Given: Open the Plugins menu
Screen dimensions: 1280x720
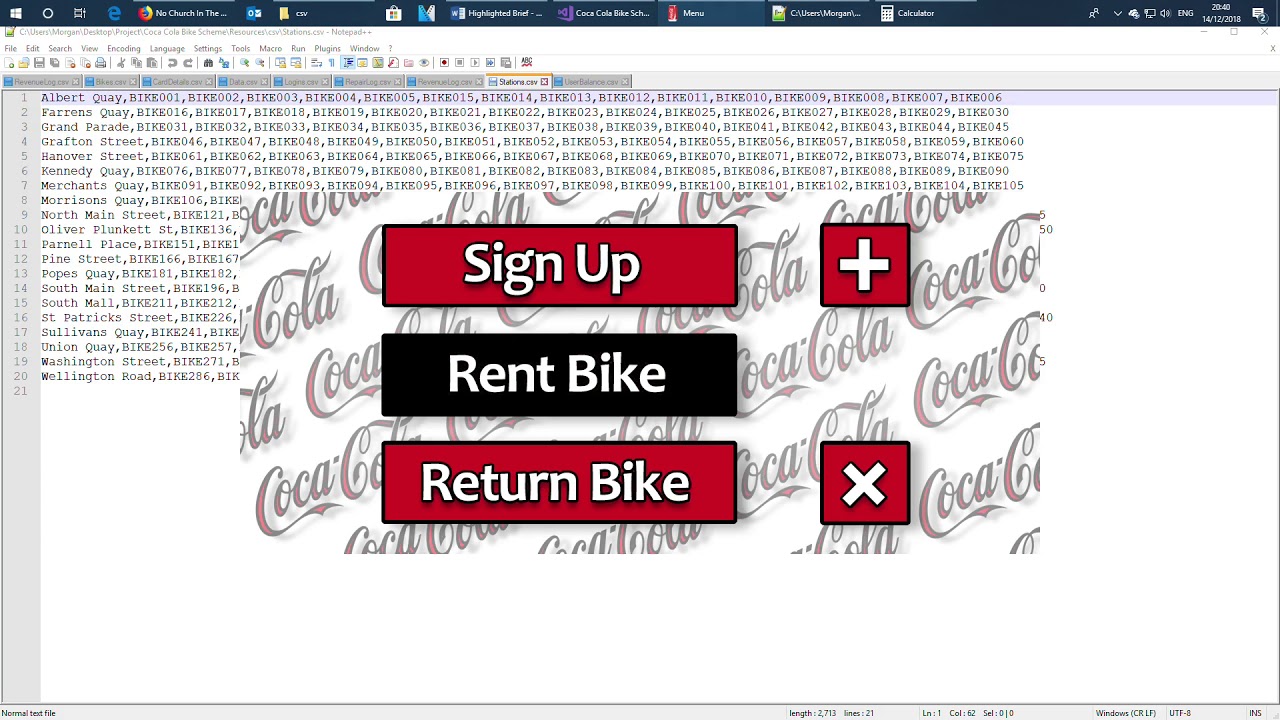Looking at the screenshot, I should point(327,48).
